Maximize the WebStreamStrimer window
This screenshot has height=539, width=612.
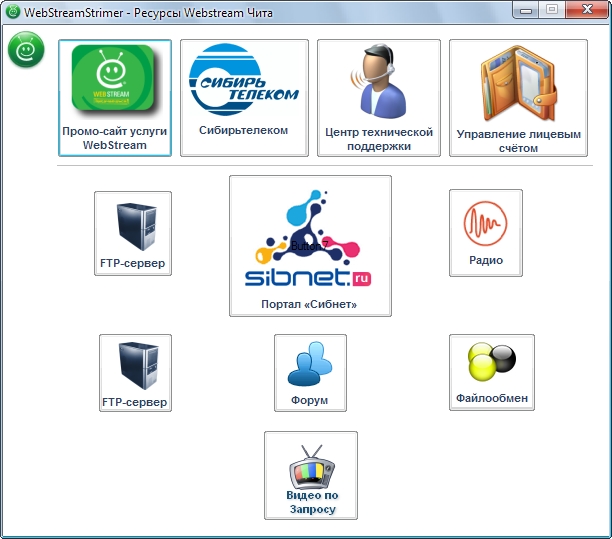[x=551, y=9]
